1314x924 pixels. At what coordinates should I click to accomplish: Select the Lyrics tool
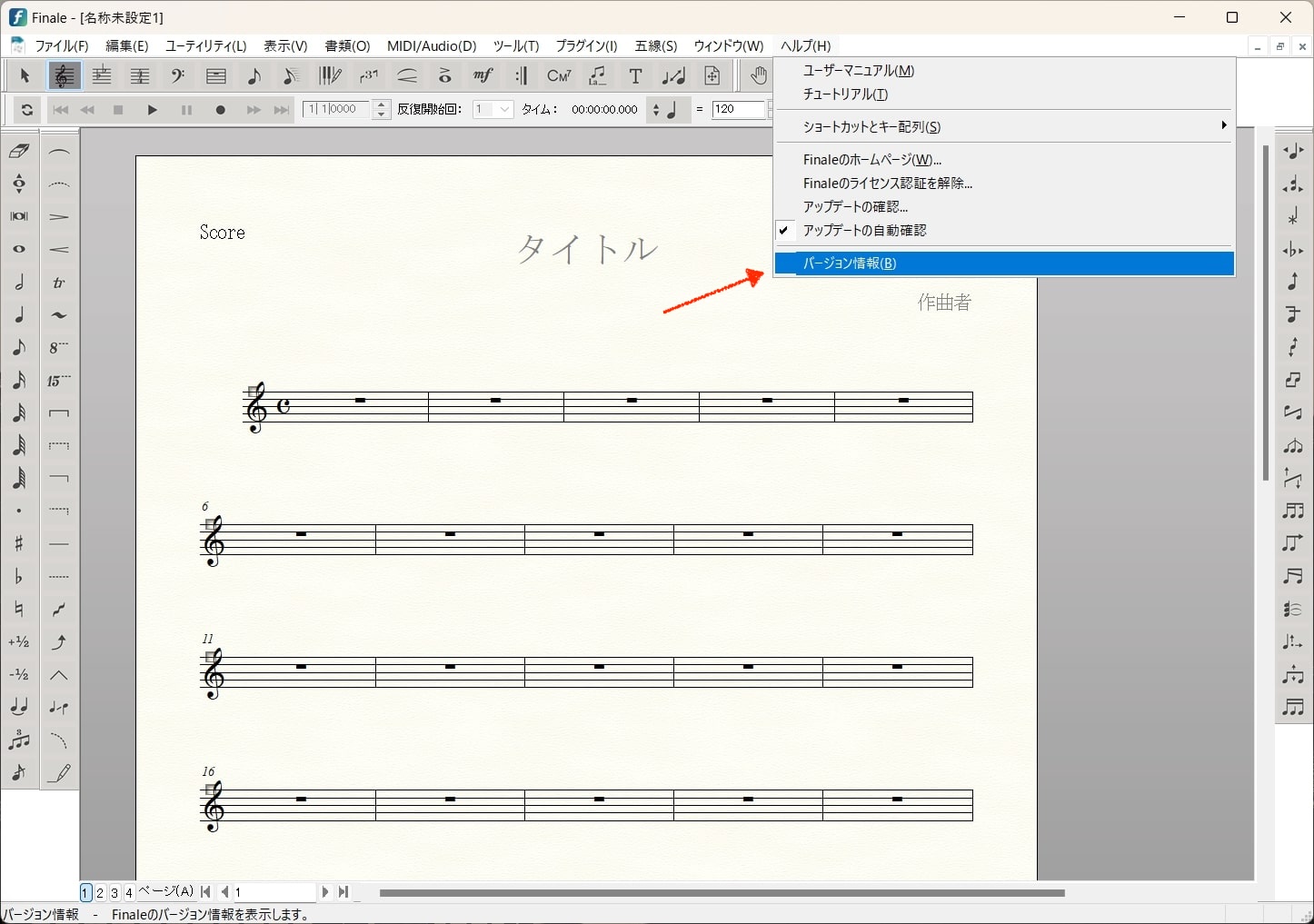(x=597, y=76)
